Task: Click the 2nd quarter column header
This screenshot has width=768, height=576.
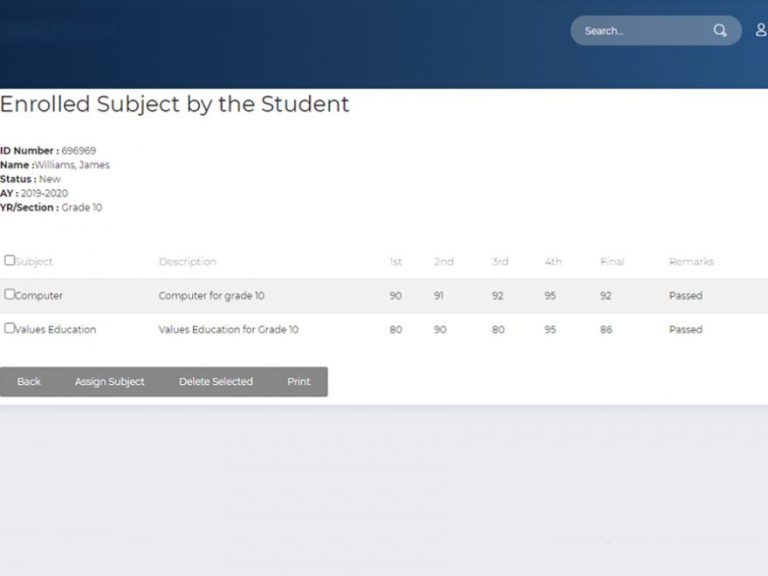Action: pos(443,262)
